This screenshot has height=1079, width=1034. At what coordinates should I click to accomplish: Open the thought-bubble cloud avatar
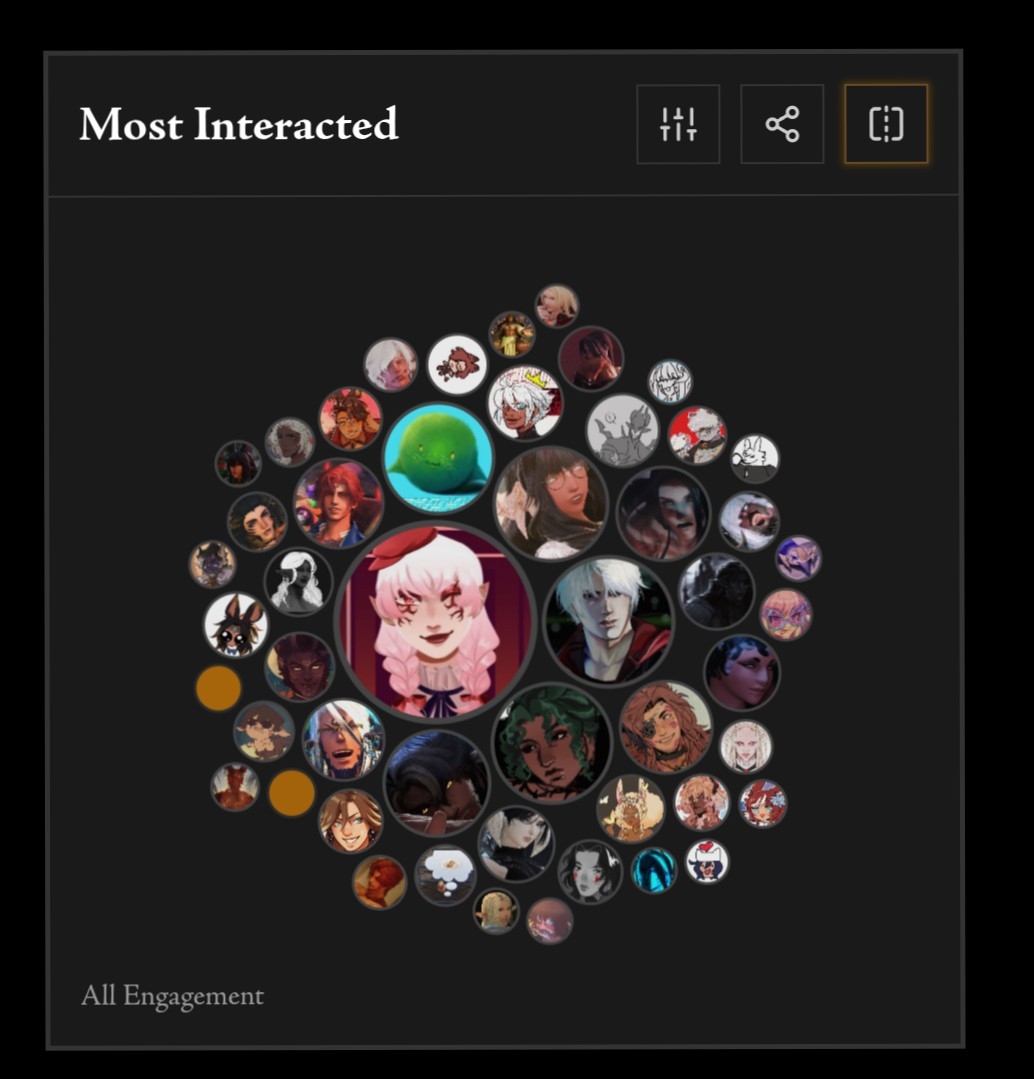coord(445,875)
